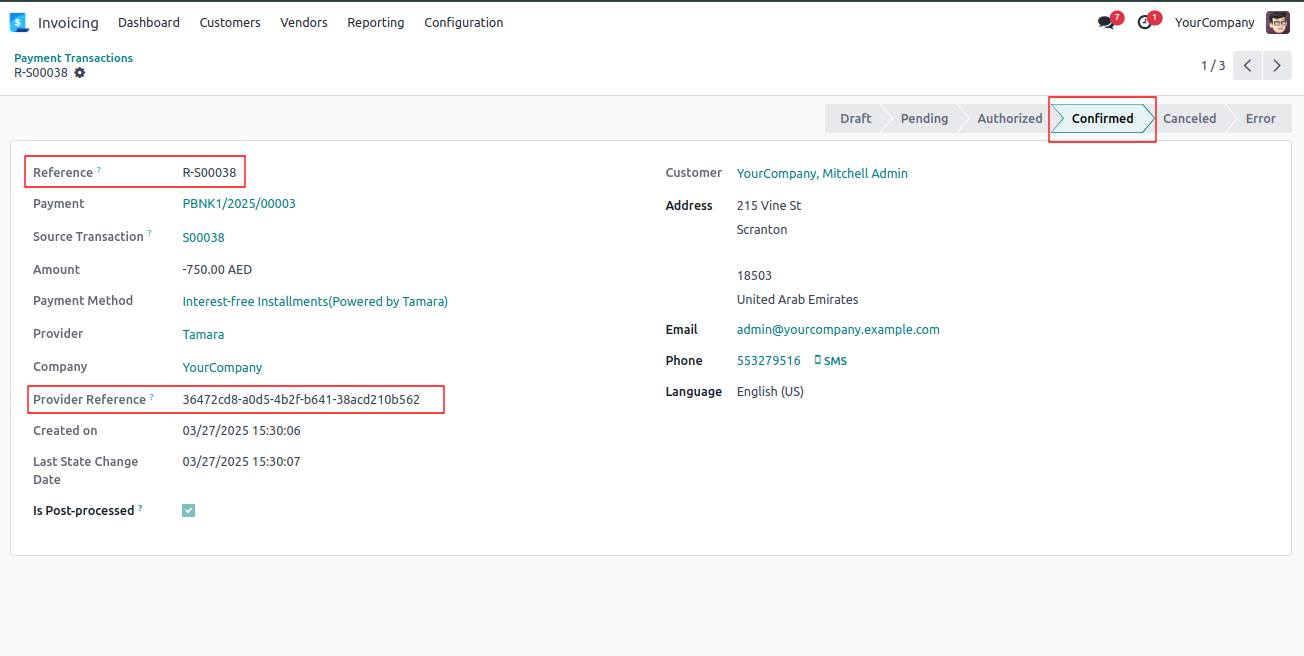This screenshot has width=1304, height=656.
Task: Go back to Payment Transactions breadcrumb
Action: point(73,58)
